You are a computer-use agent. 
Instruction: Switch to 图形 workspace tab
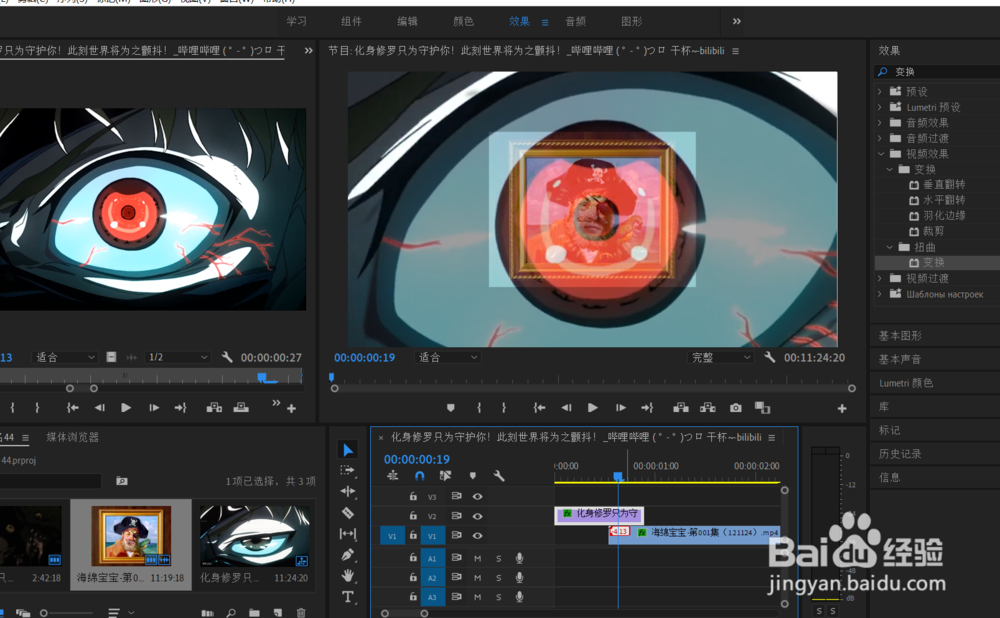631,21
